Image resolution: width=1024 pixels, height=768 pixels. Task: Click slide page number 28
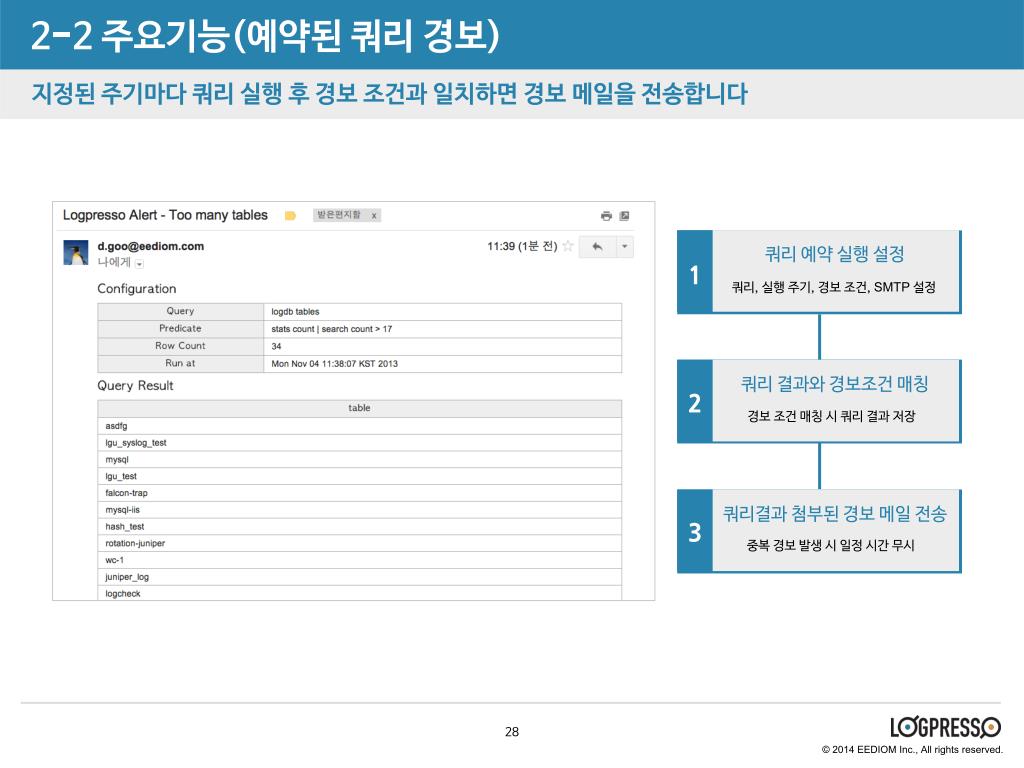click(512, 731)
